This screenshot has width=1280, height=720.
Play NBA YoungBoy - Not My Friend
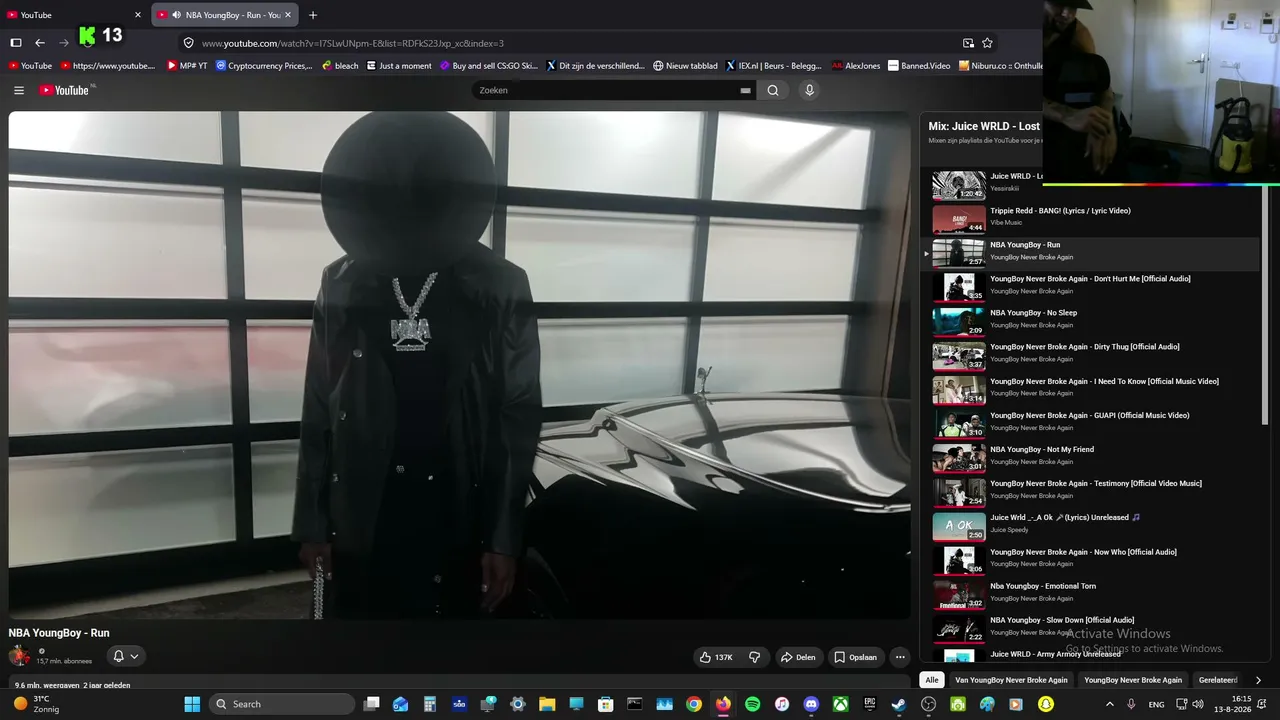(1042, 450)
